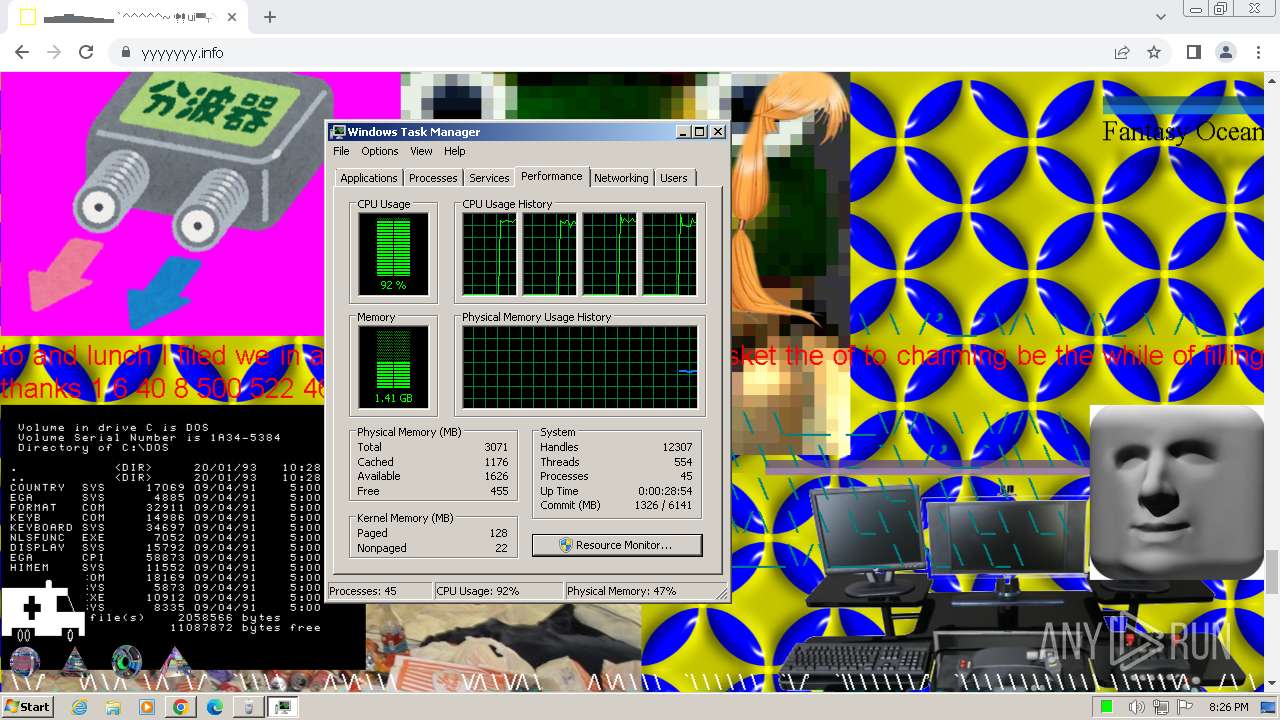Go back in Chrome browser
Viewport: 1280px width, 720px height.
click(x=22, y=52)
